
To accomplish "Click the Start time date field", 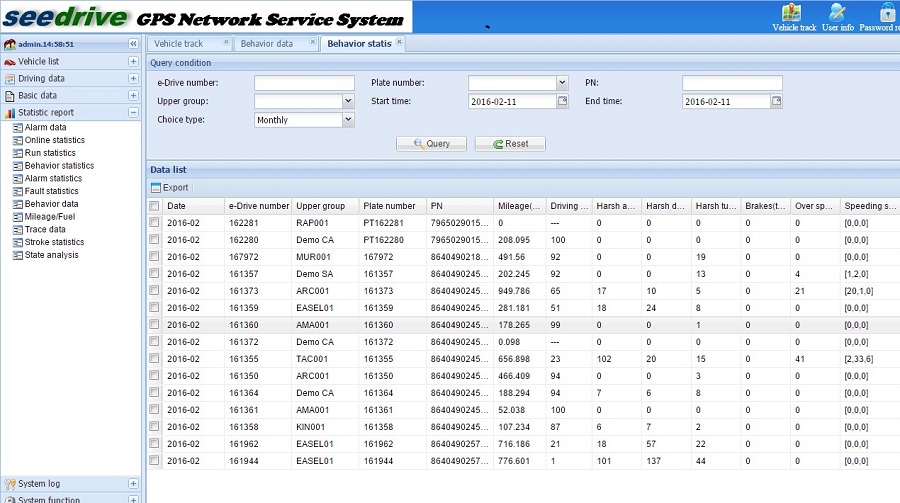I will click(x=512, y=102).
